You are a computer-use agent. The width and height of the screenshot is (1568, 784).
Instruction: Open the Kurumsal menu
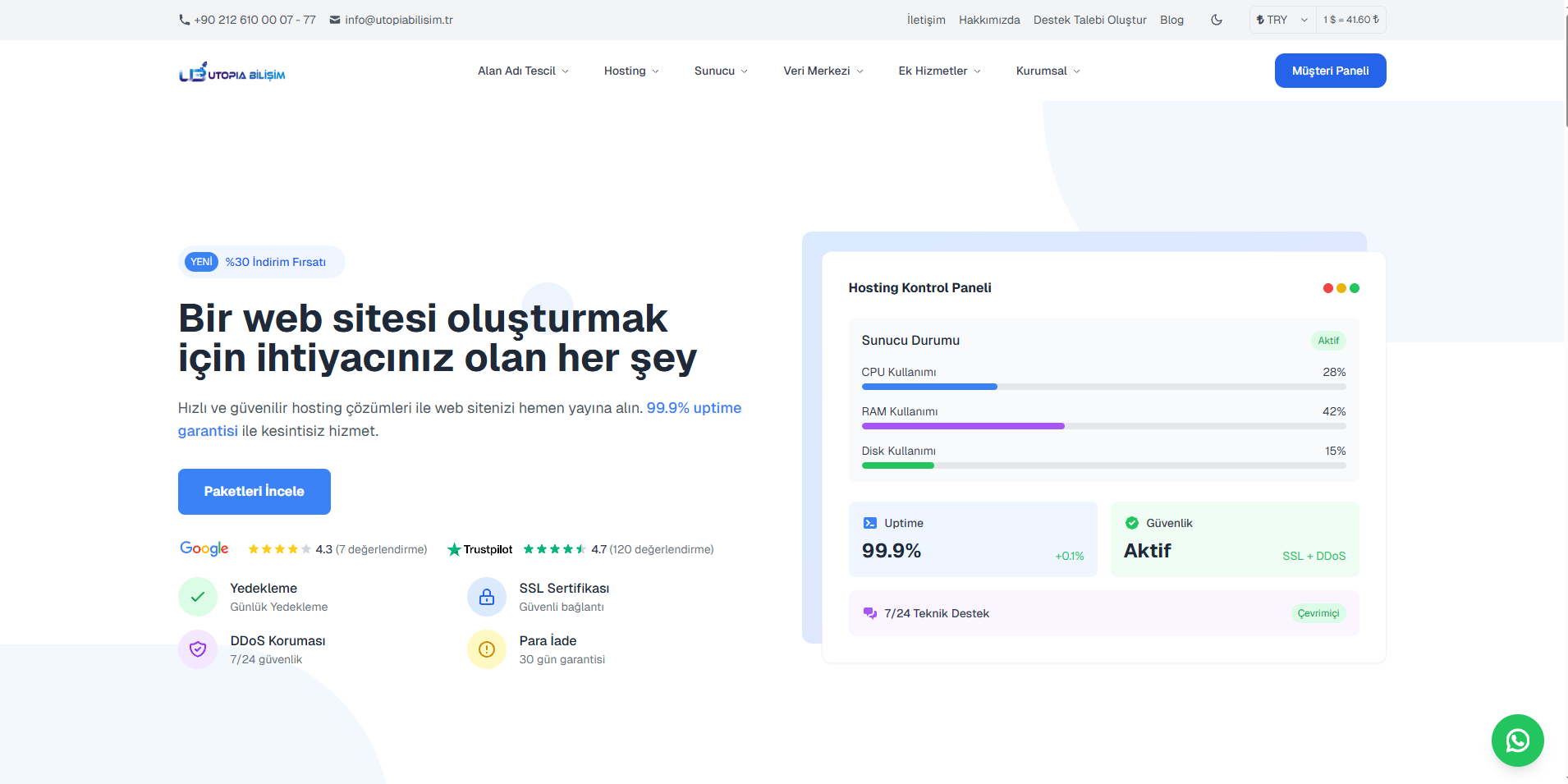pyautogui.click(x=1048, y=71)
